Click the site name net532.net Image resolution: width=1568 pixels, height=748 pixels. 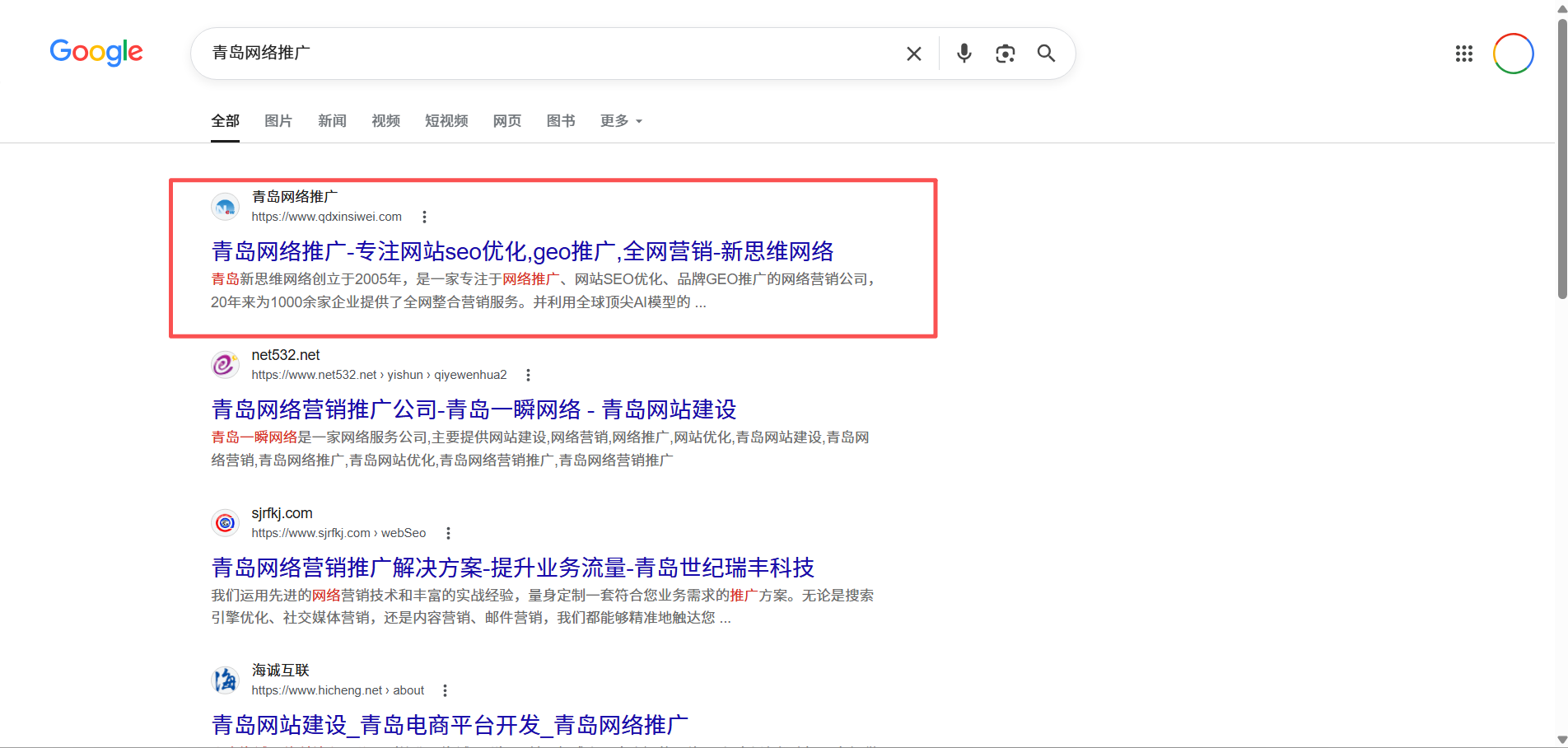286,355
